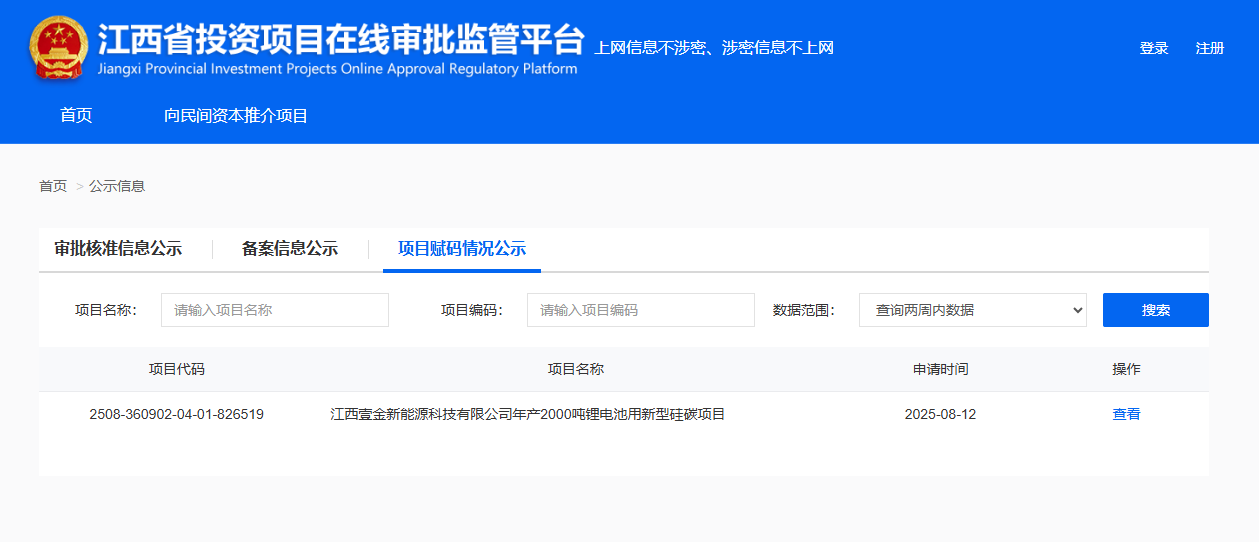
Task: Open the 数据范围 dropdown
Action: tap(973, 310)
